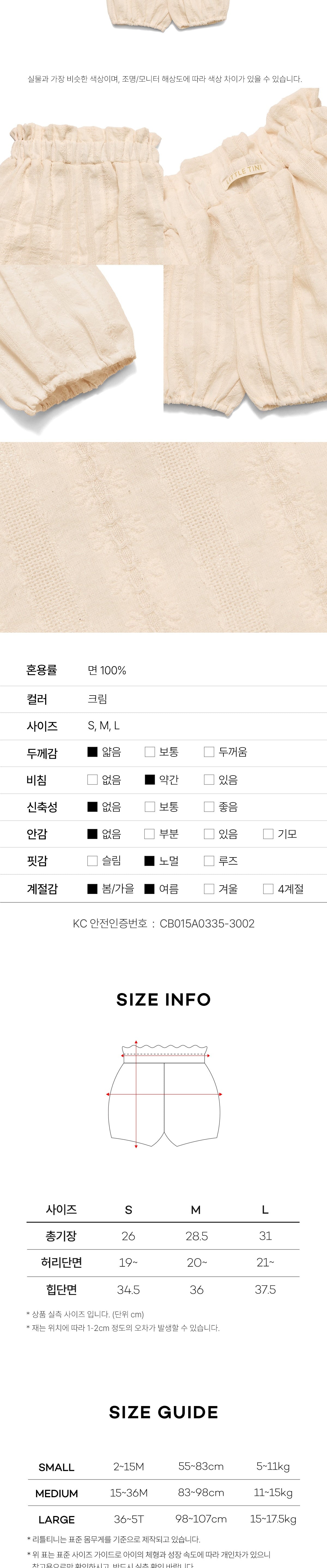Tick the 4계절 season checkbox
Viewport: 327px width, 1568px height.
(x=268, y=889)
